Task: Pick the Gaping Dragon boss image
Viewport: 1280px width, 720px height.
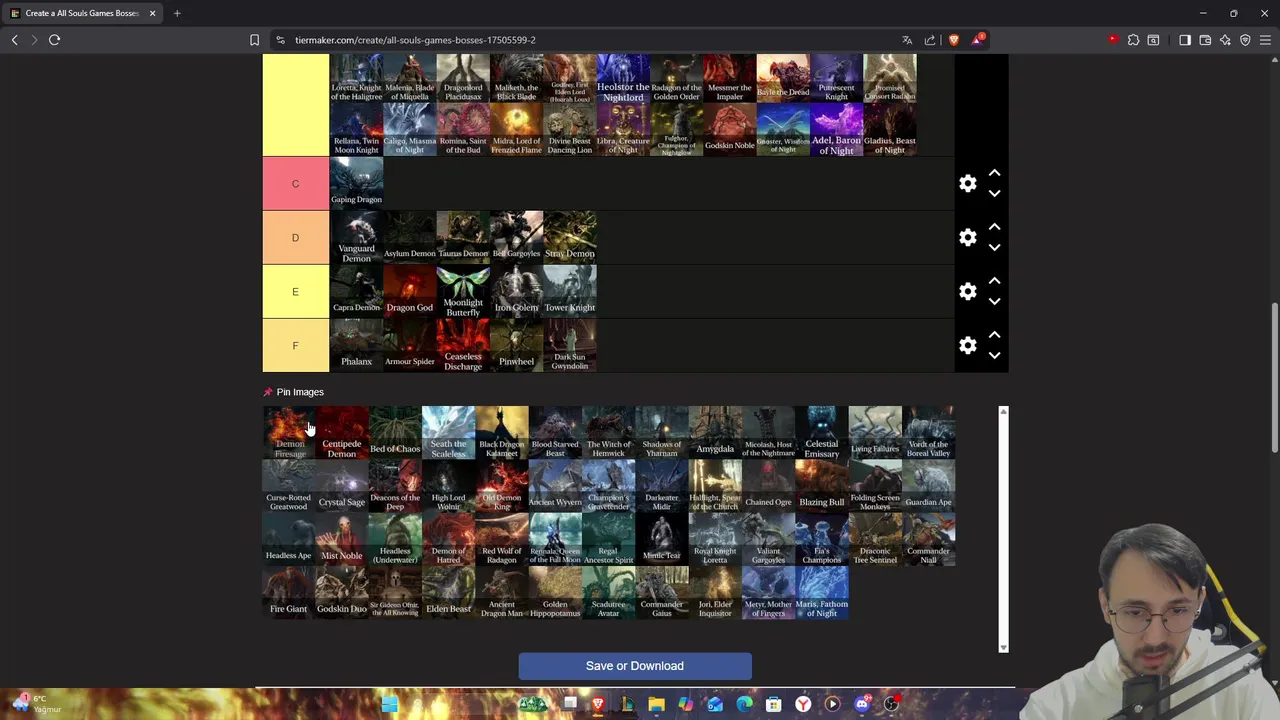Action: [356, 183]
